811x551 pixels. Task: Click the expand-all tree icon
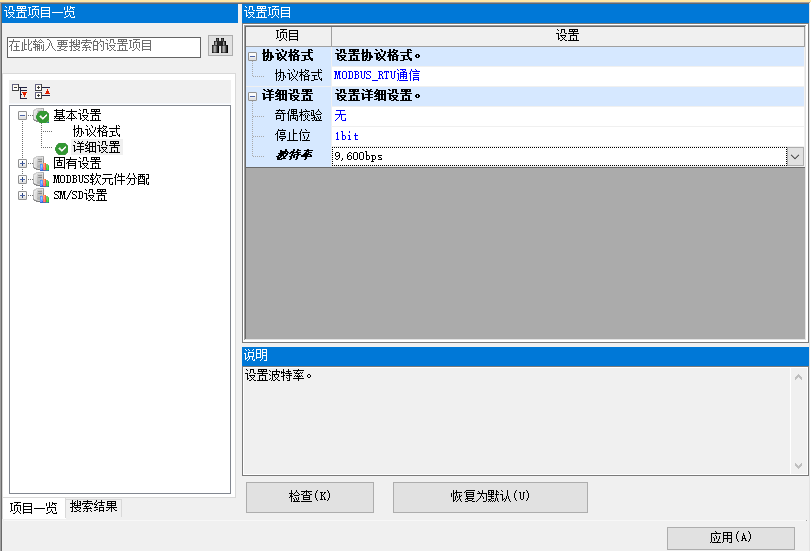pyautogui.click(x=20, y=92)
